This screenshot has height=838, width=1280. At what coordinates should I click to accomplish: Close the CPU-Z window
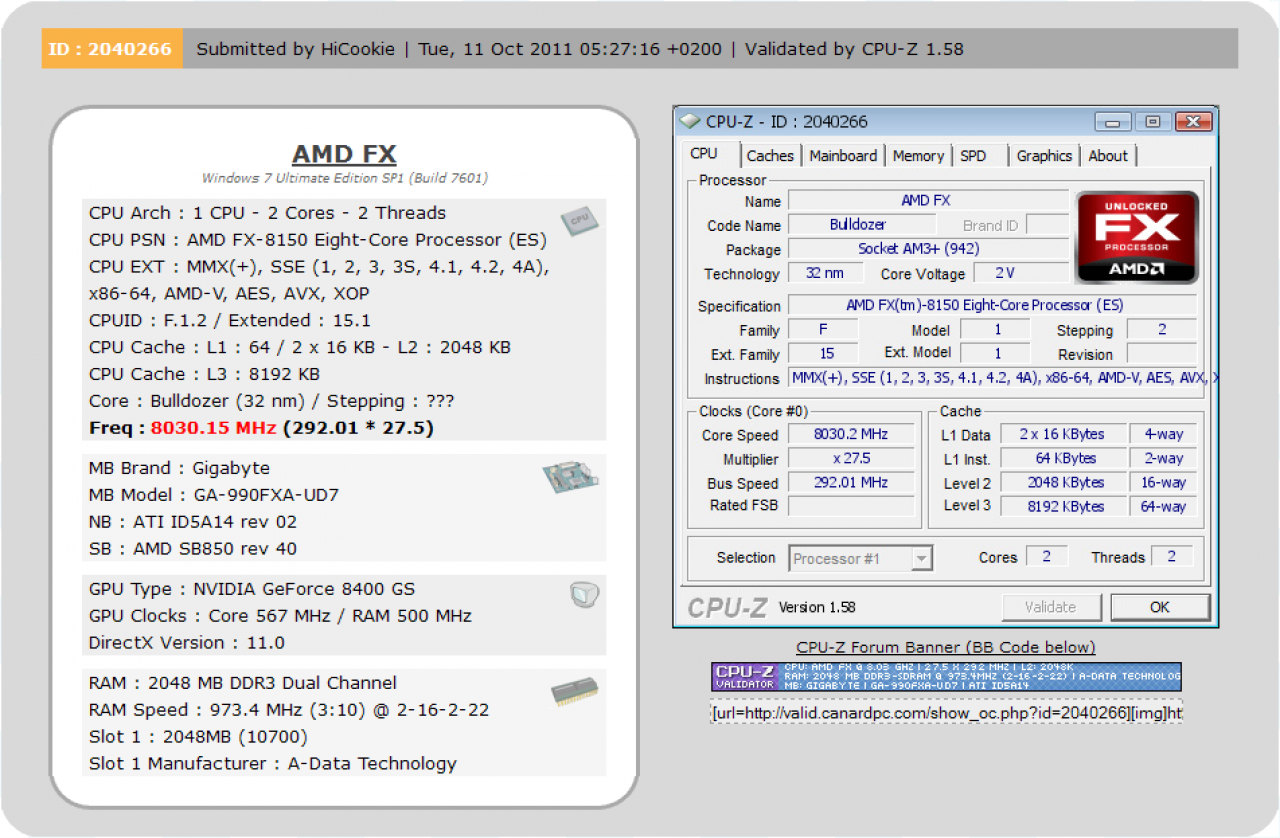(x=1192, y=122)
